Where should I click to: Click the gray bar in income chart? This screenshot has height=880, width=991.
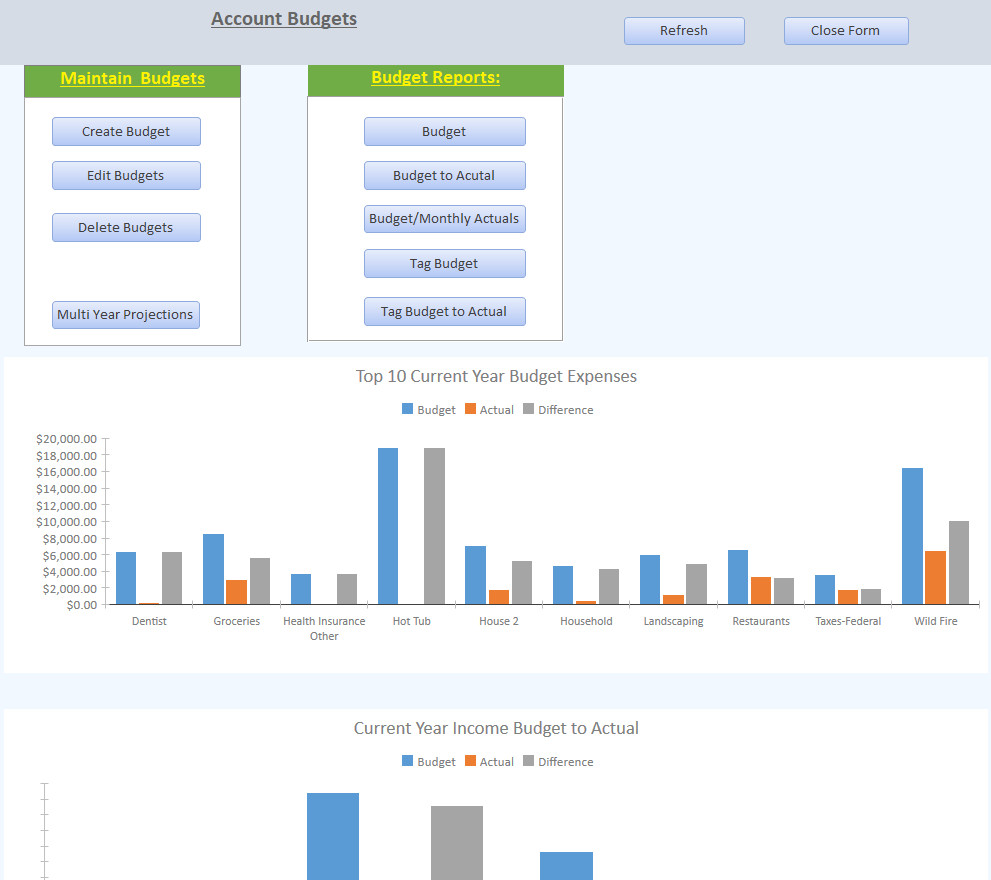tap(457, 843)
